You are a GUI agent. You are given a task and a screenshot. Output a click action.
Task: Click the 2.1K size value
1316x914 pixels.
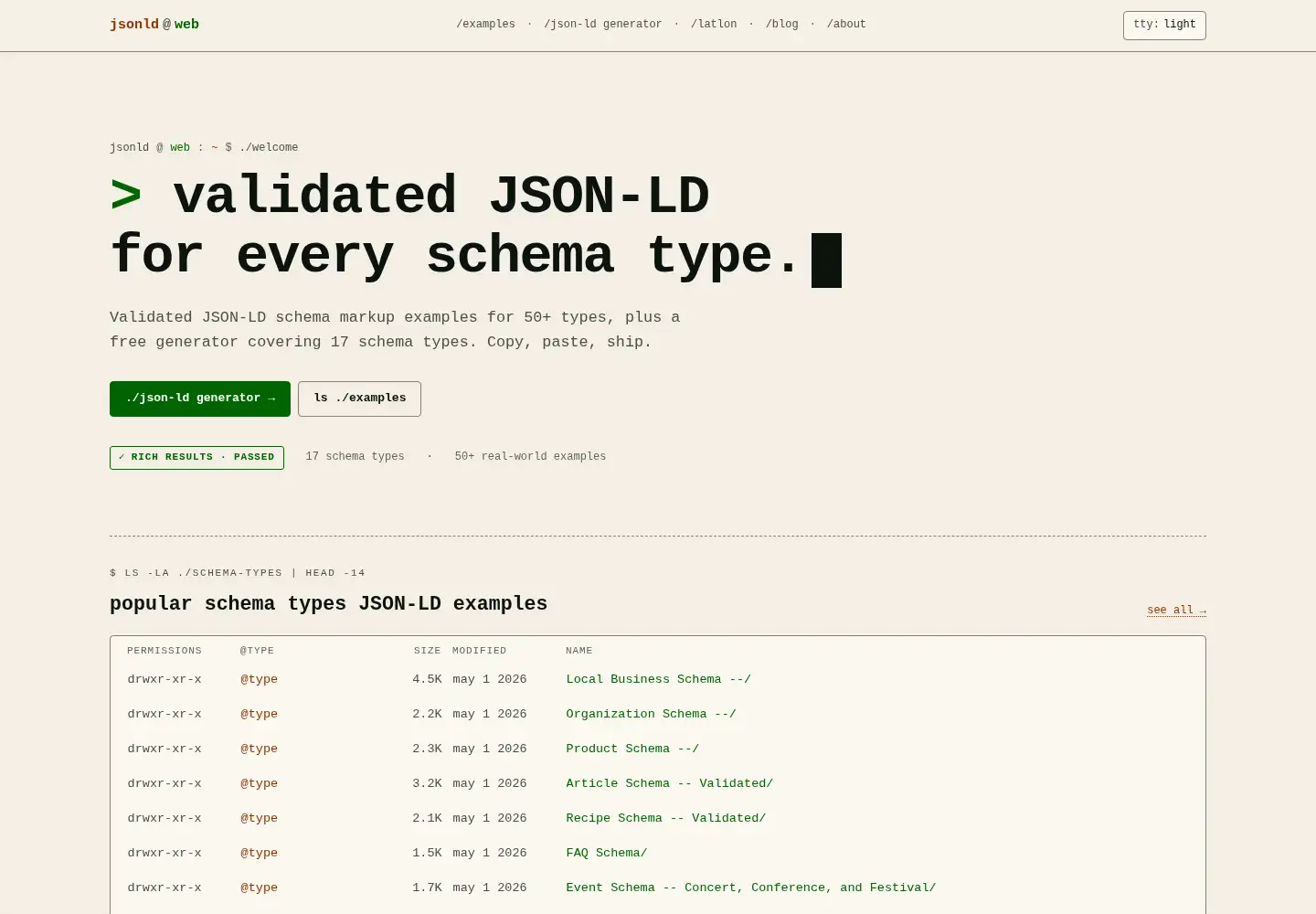tap(427, 818)
